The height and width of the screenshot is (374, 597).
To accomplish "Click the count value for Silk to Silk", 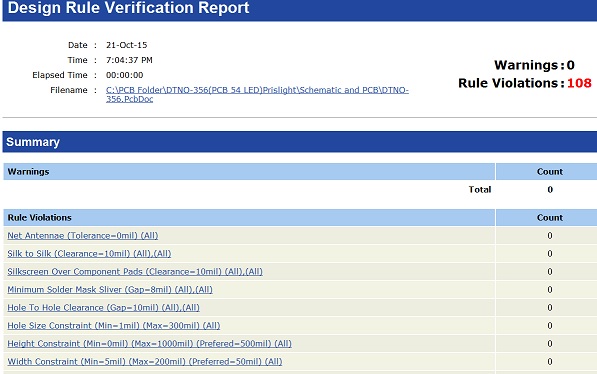I will point(550,254).
